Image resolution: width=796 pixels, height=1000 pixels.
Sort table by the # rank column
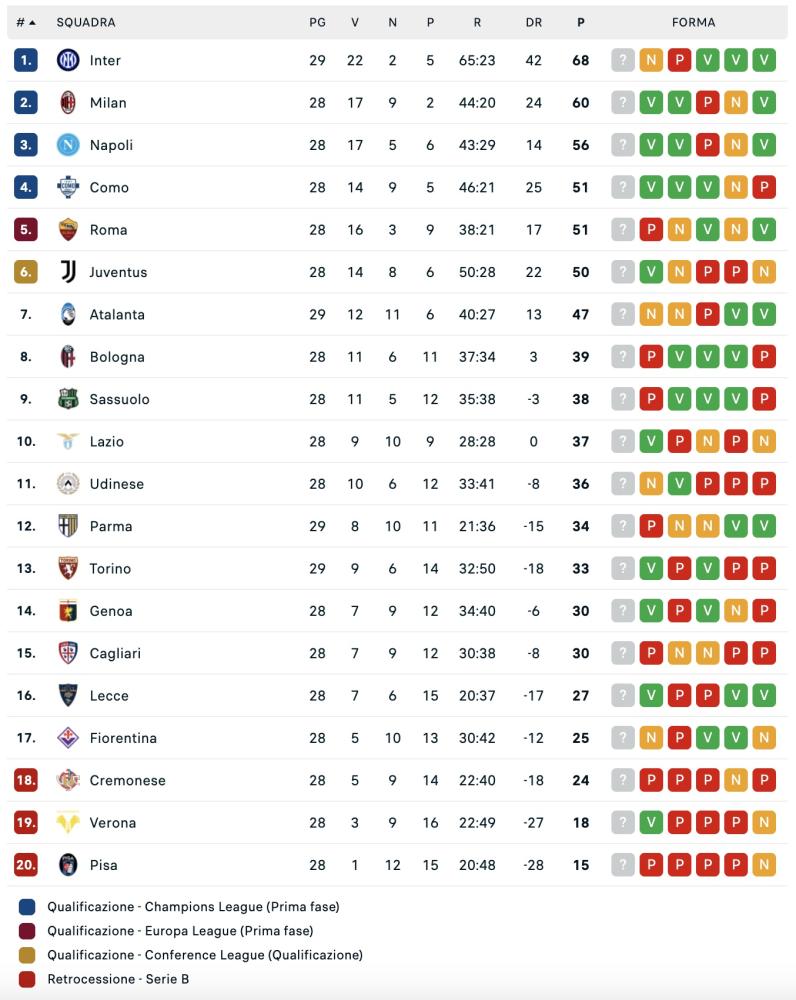(x=25, y=22)
